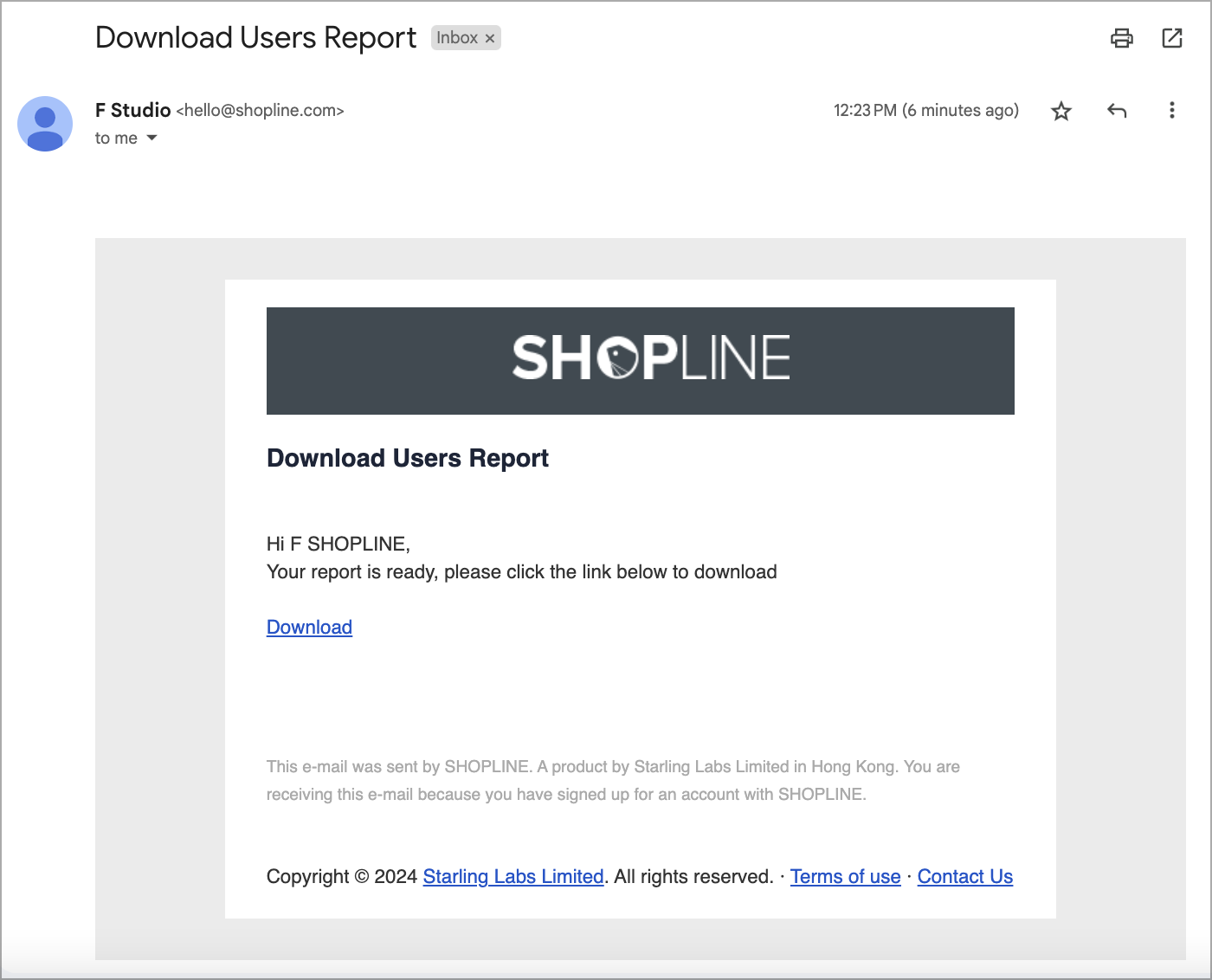The image size is (1212, 980).
Task: Expand recipient details next to 'to me'
Action: 151,138
